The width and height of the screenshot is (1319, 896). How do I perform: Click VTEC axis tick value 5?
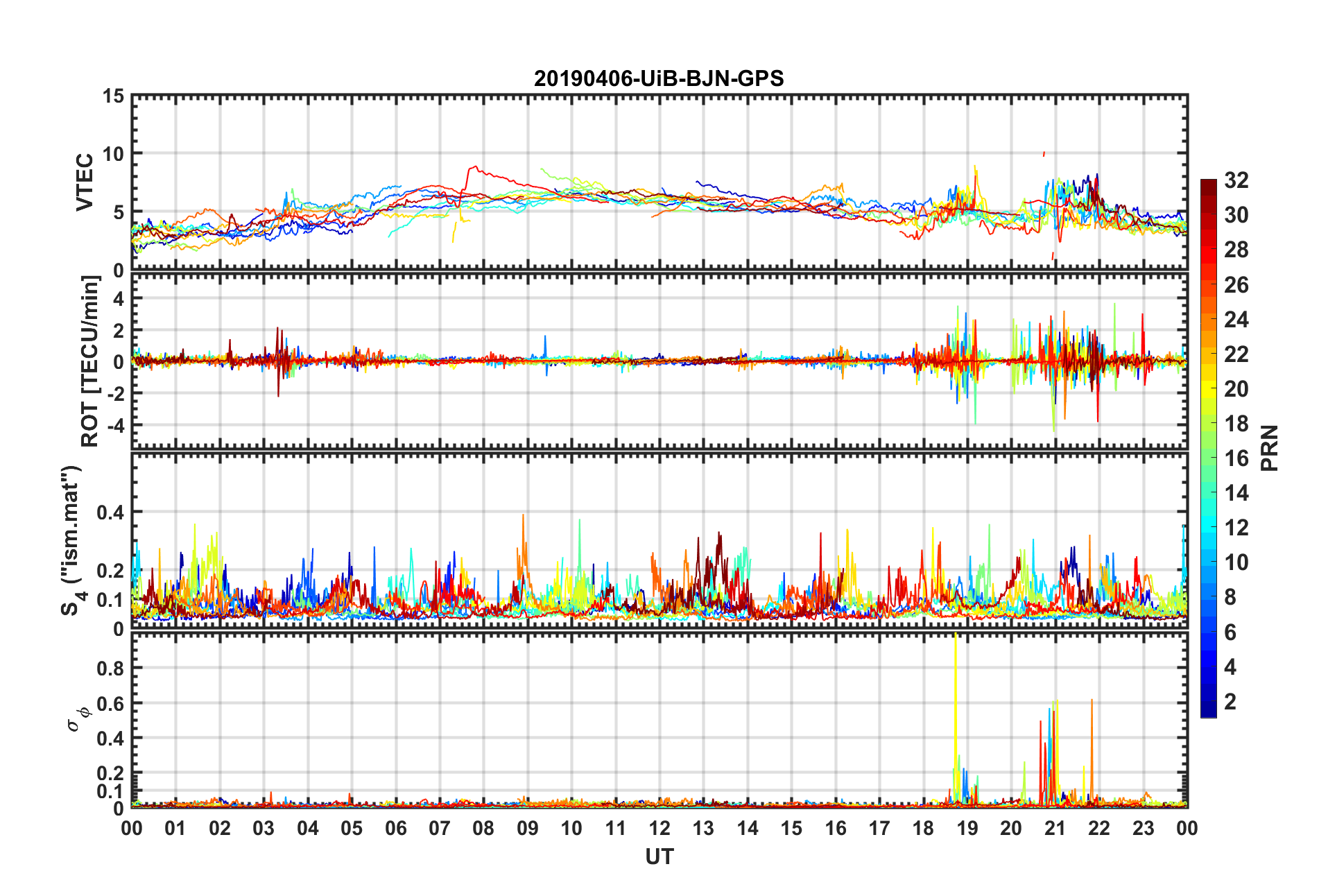[x=119, y=212]
